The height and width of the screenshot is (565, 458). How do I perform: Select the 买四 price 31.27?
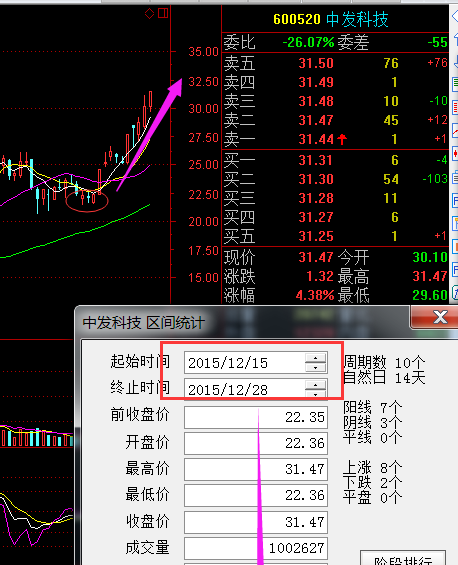pos(315,217)
